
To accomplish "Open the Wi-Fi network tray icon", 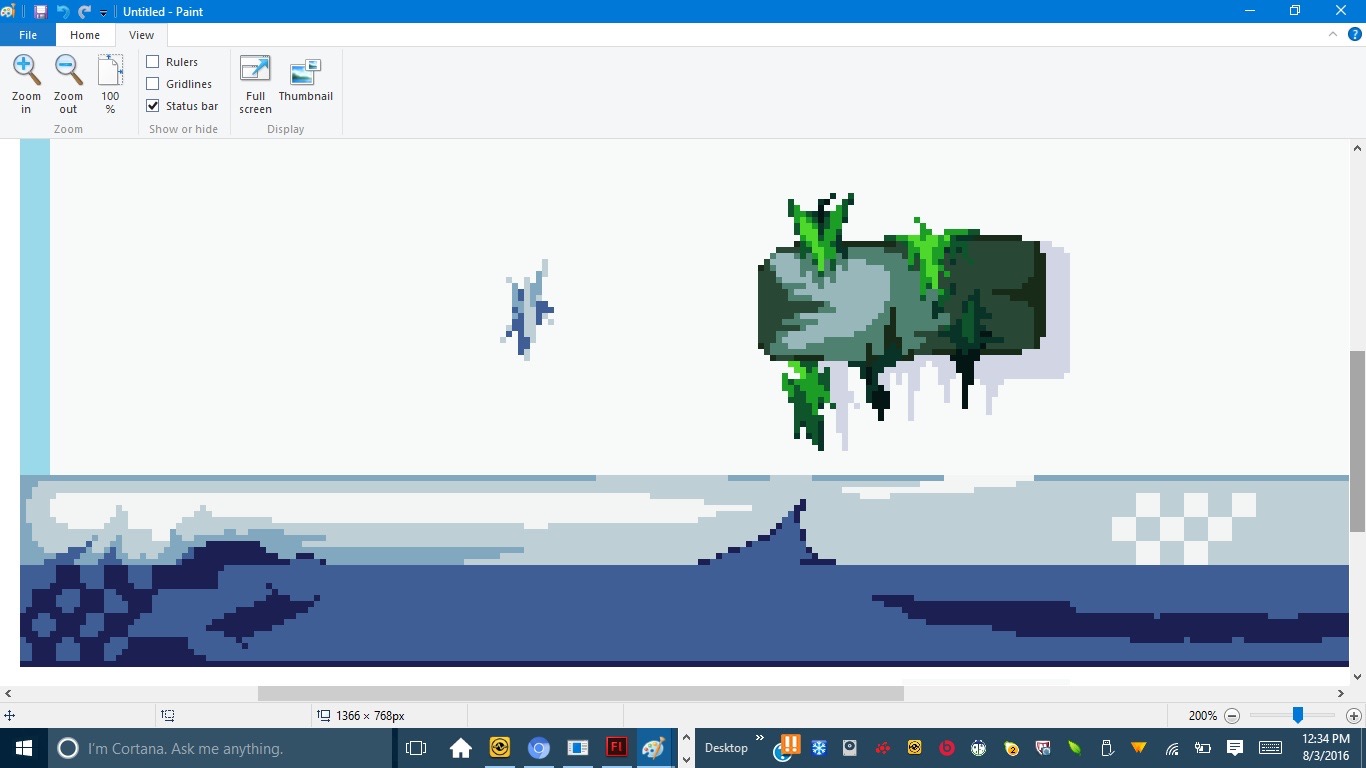I will click(x=1172, y=748).
